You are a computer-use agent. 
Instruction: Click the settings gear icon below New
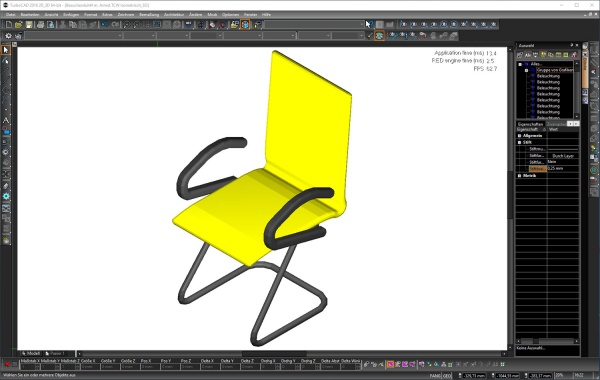(x=8, y=36)
